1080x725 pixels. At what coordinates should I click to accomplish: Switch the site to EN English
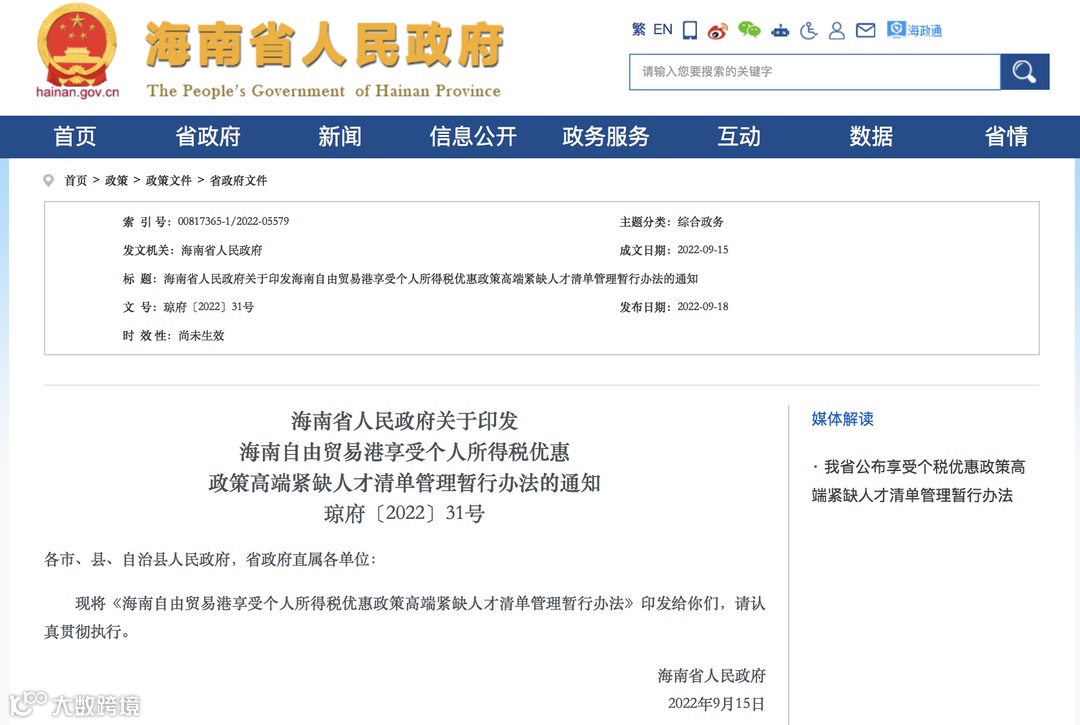tap(663, 30)
